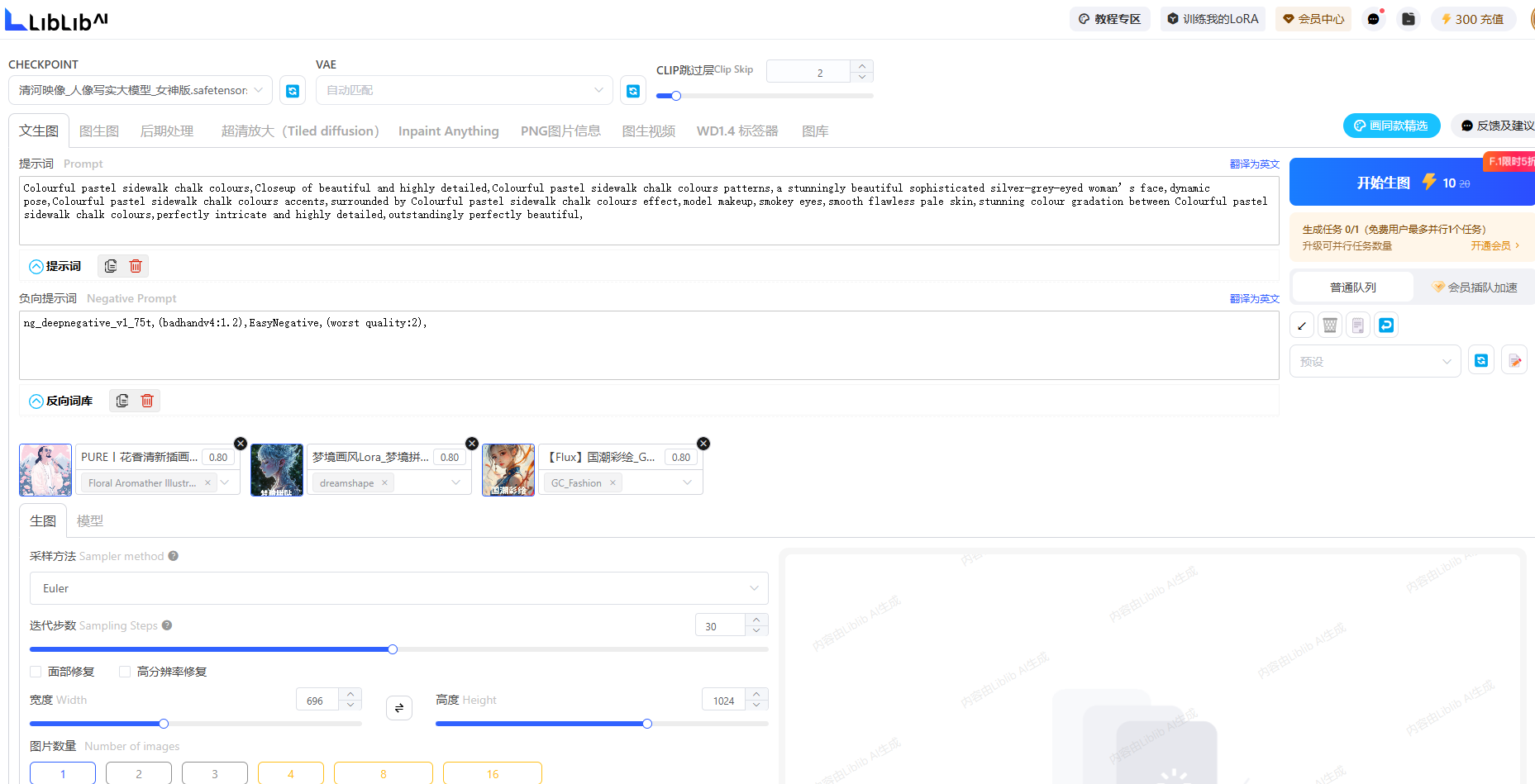This screenshot has height=784, width=1535.
Task: Open the CHECKPOINT model dropdown
Action: tap(141, 90)
